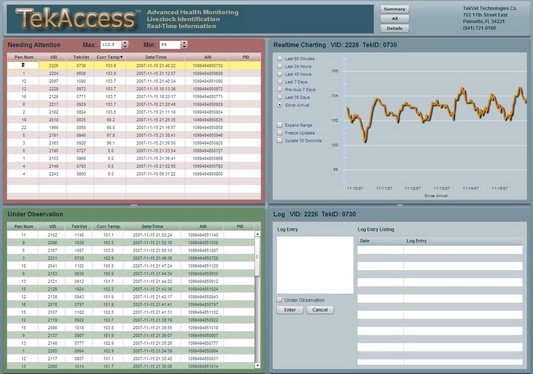Viewport: 533px width, 374px height.
Task: Toggle the Freeze Updates checkbox
Action: 280,133
